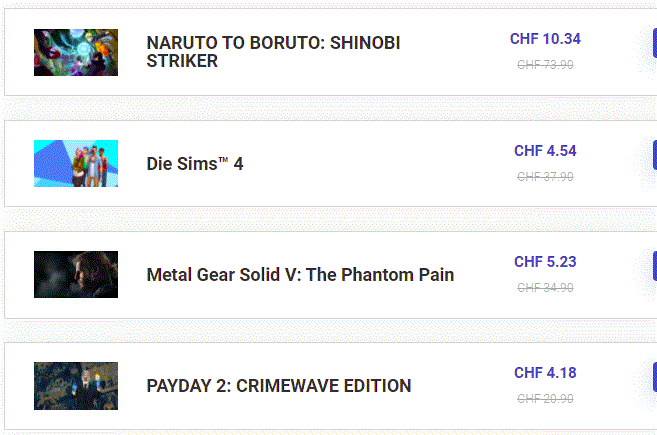Open the Naruto to Boruto game thumbnail
This screenshot has width=657, height=435.
(76, 52)
